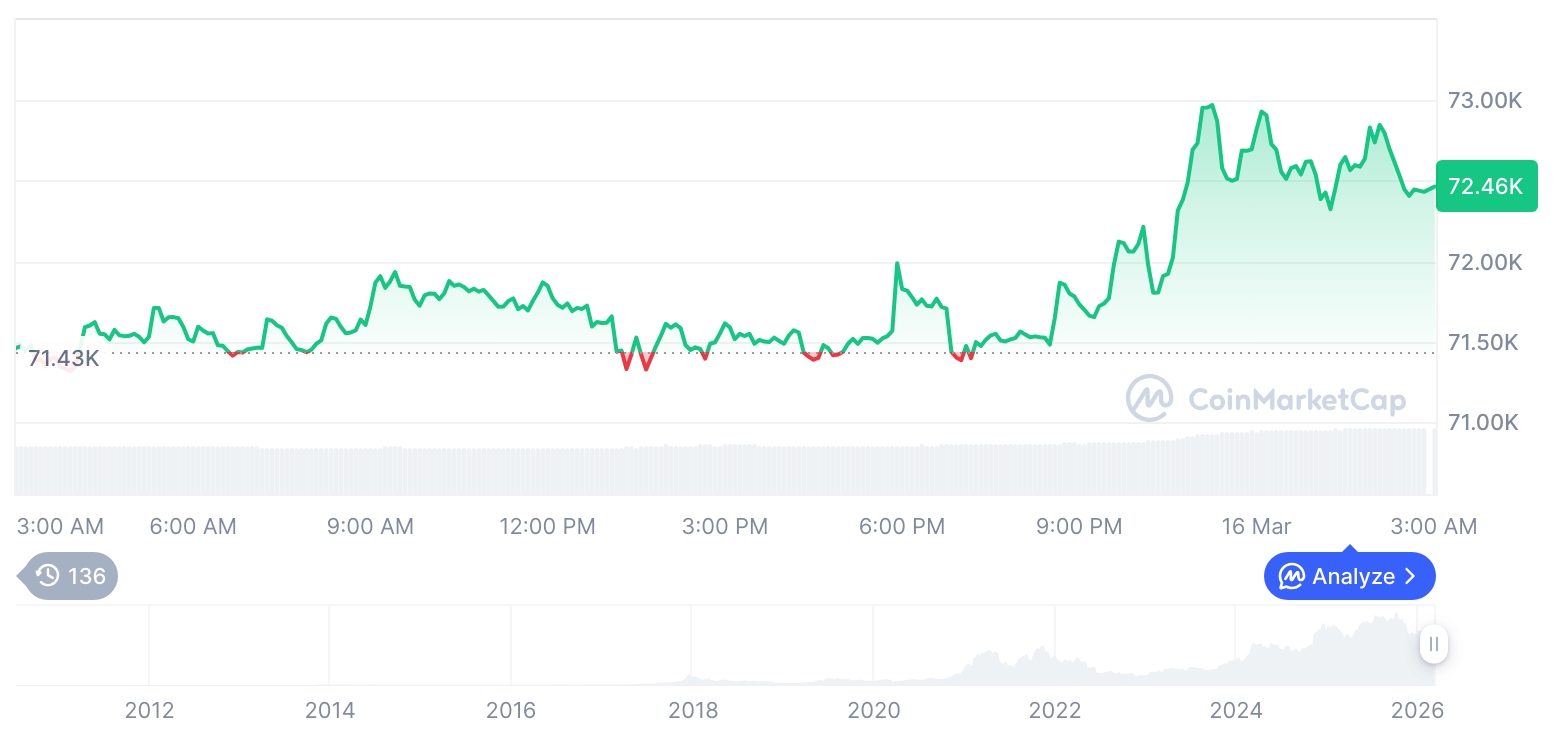Click the range navigator's right slider handle
The image size is (1566, 732).
click(1434, 644)
